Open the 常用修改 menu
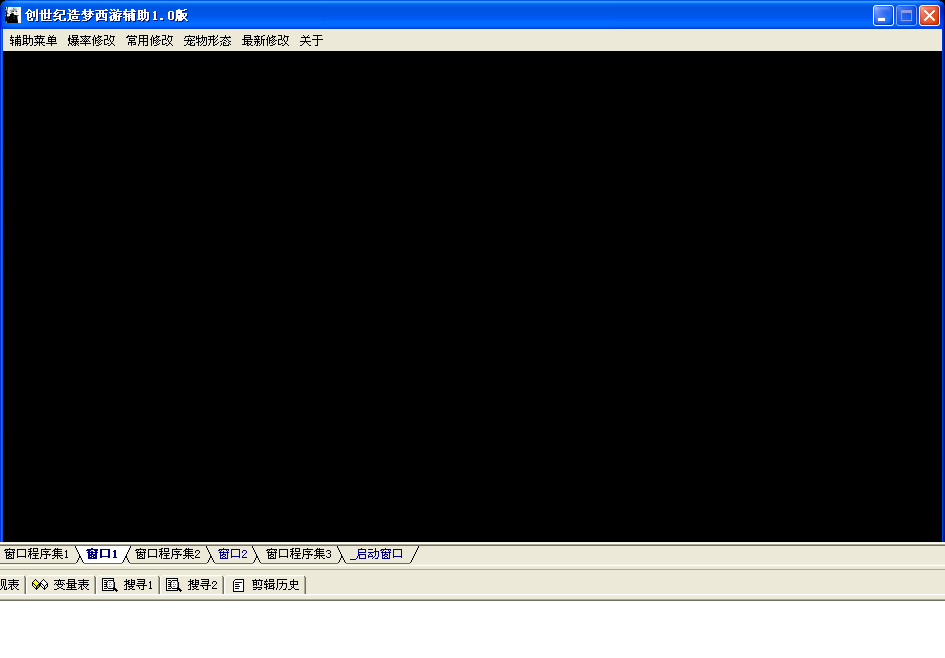 tap(149, 40)
